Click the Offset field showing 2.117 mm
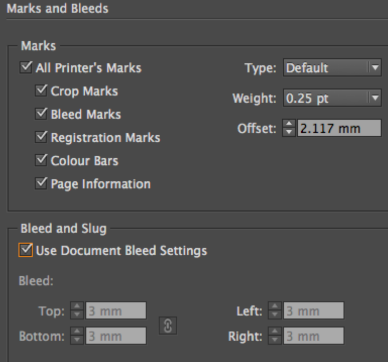The image size is (388, 362). pyautogui.click(x=339, y=128)
